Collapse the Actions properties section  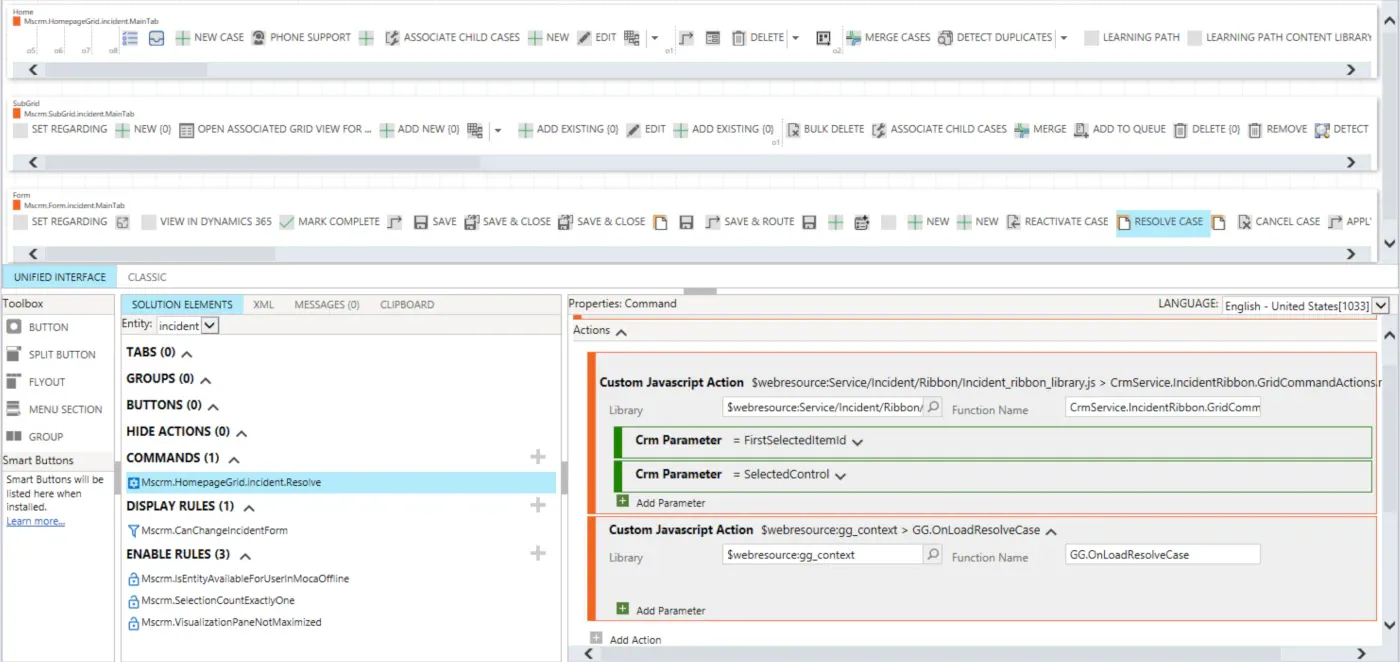pos(621,331)
